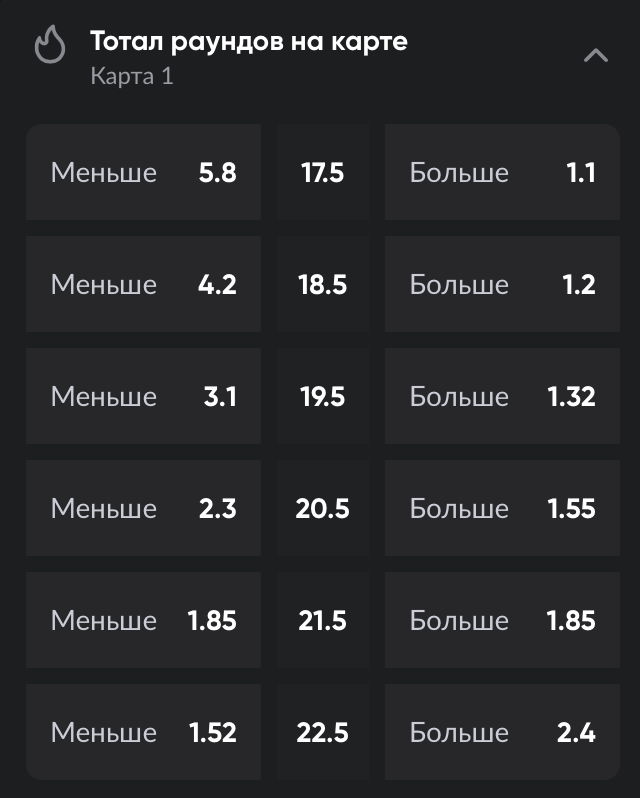The width and height of the screenshot is (640, 798).
Task: Click the Карта 1 subtitle
Action: tap(132, 76)
